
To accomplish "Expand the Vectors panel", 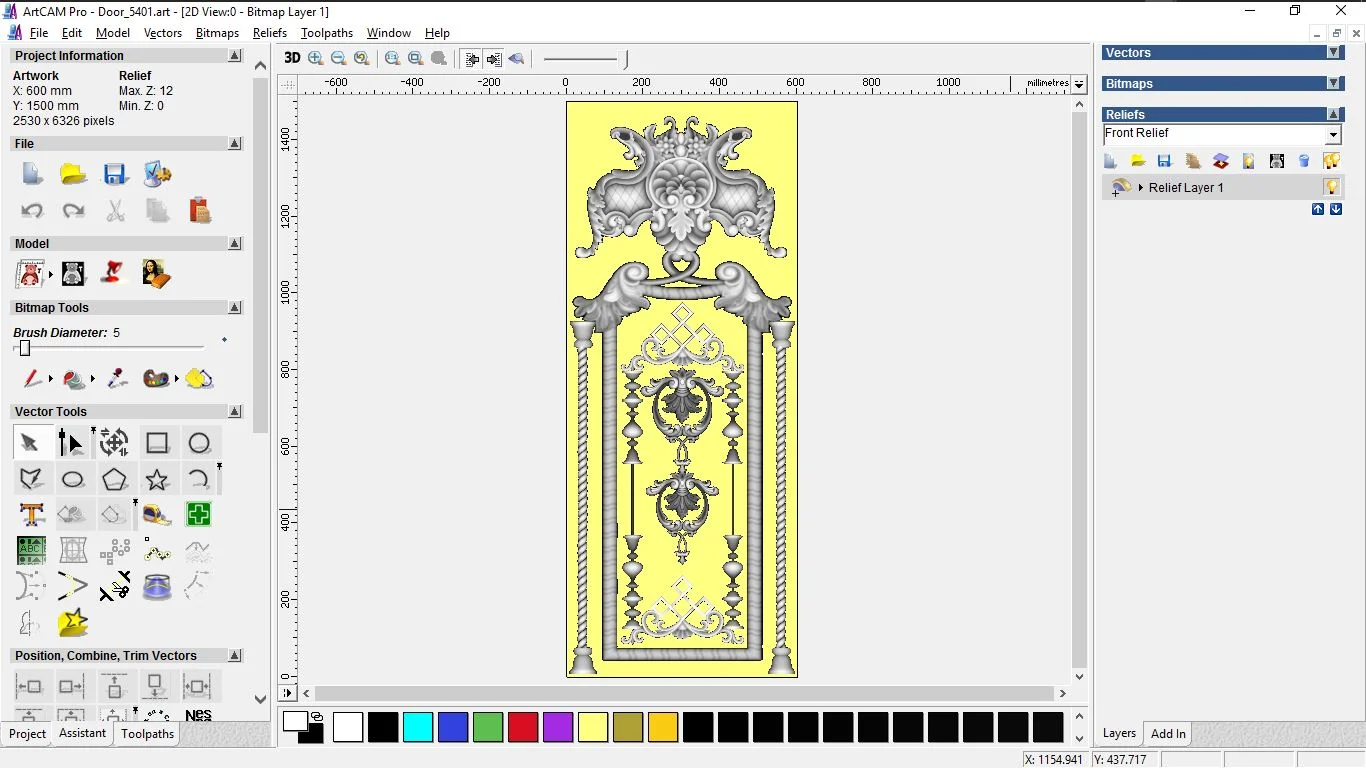I will (x=1333, y=53).
